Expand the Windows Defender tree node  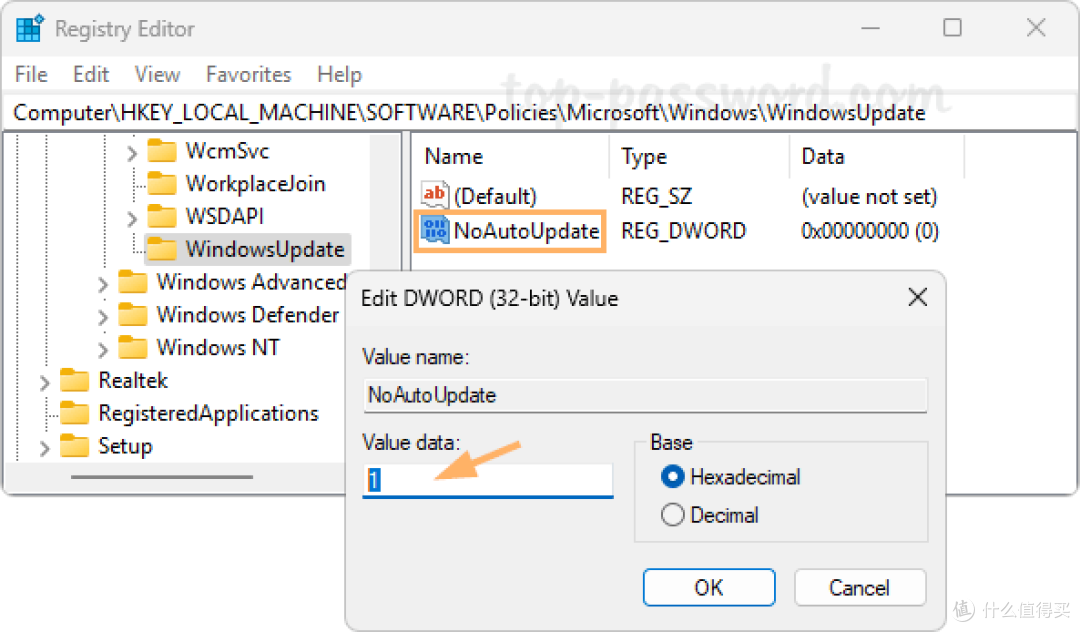pos(103,317)
